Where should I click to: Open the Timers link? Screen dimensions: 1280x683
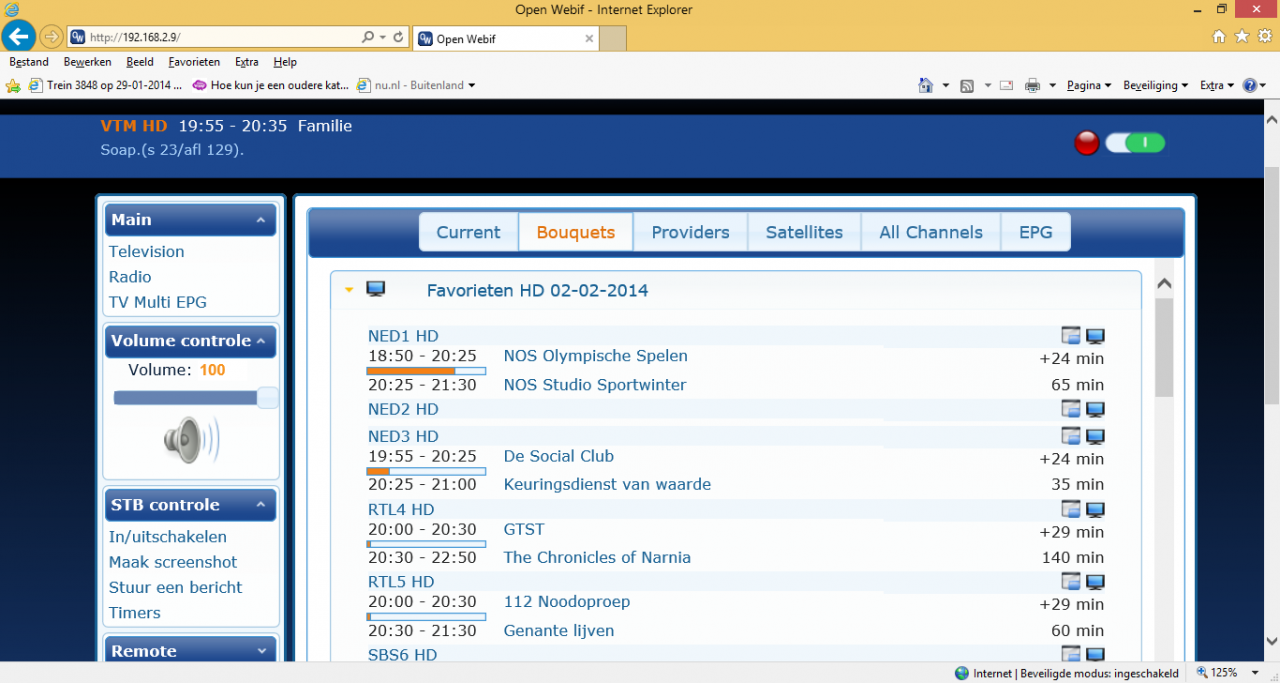pos(135,612)
